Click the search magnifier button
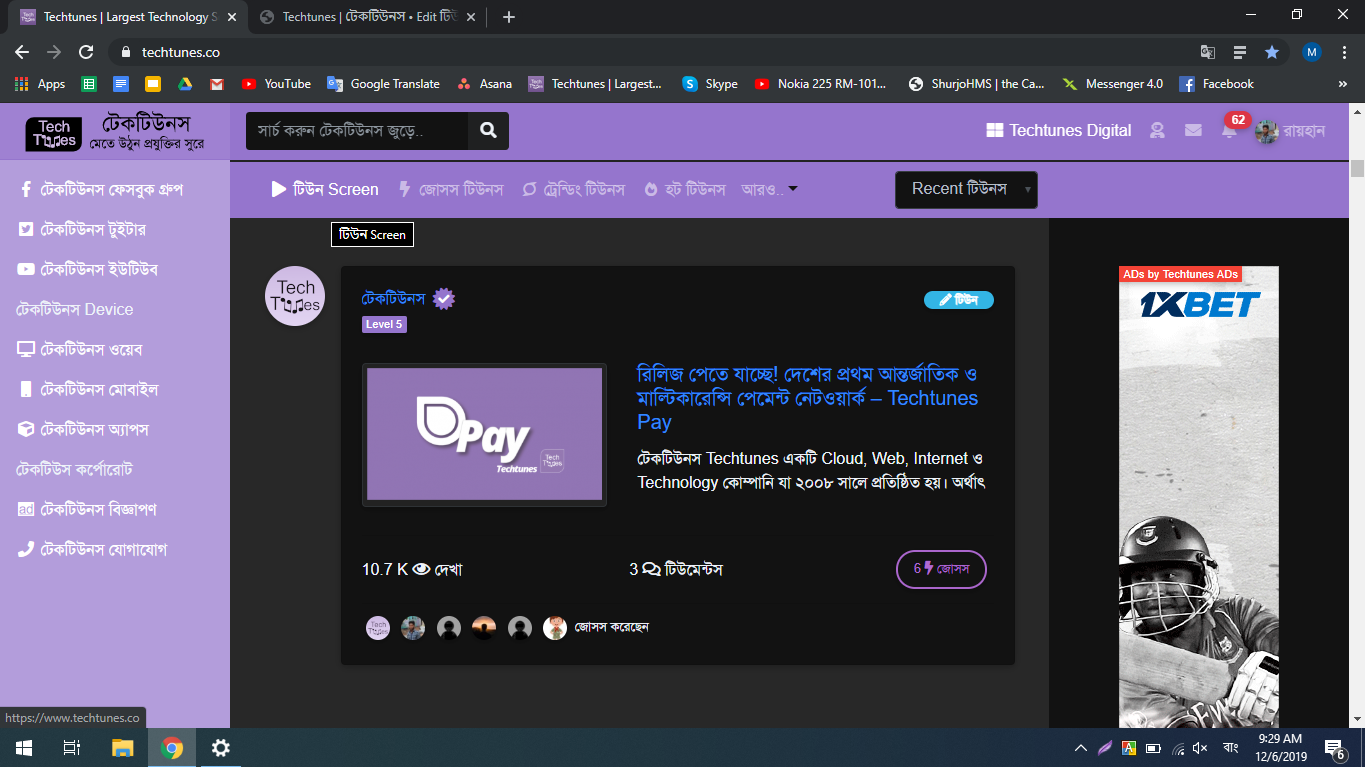The image size is (1365, 767). click(x=488, y=130)
